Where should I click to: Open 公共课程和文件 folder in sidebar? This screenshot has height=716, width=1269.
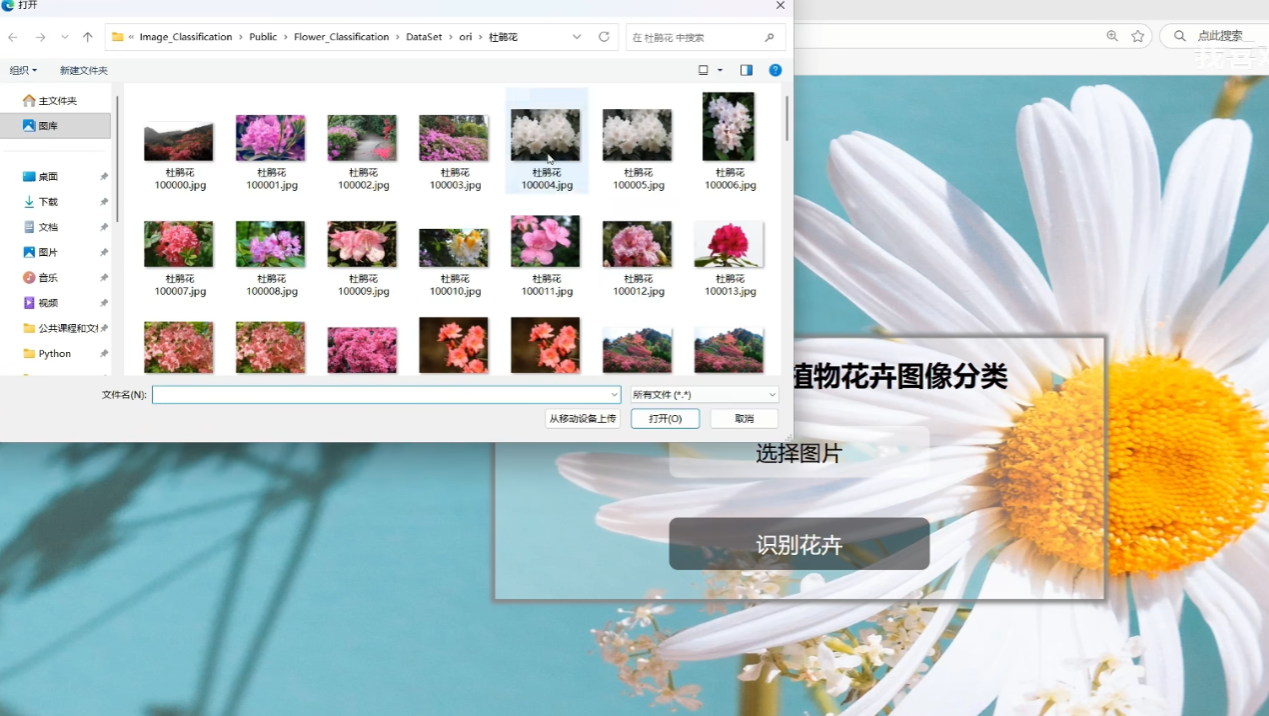pyautogui.click(x=60, y=328)
